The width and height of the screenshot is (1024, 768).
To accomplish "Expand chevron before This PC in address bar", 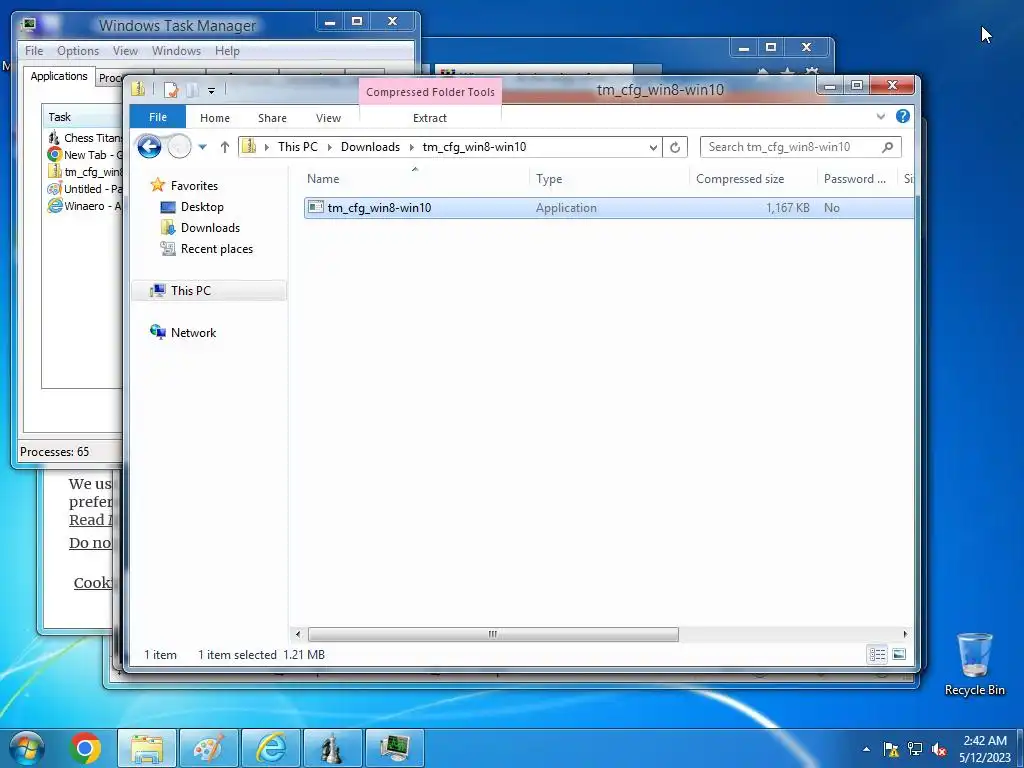I will tap(266, 147).
